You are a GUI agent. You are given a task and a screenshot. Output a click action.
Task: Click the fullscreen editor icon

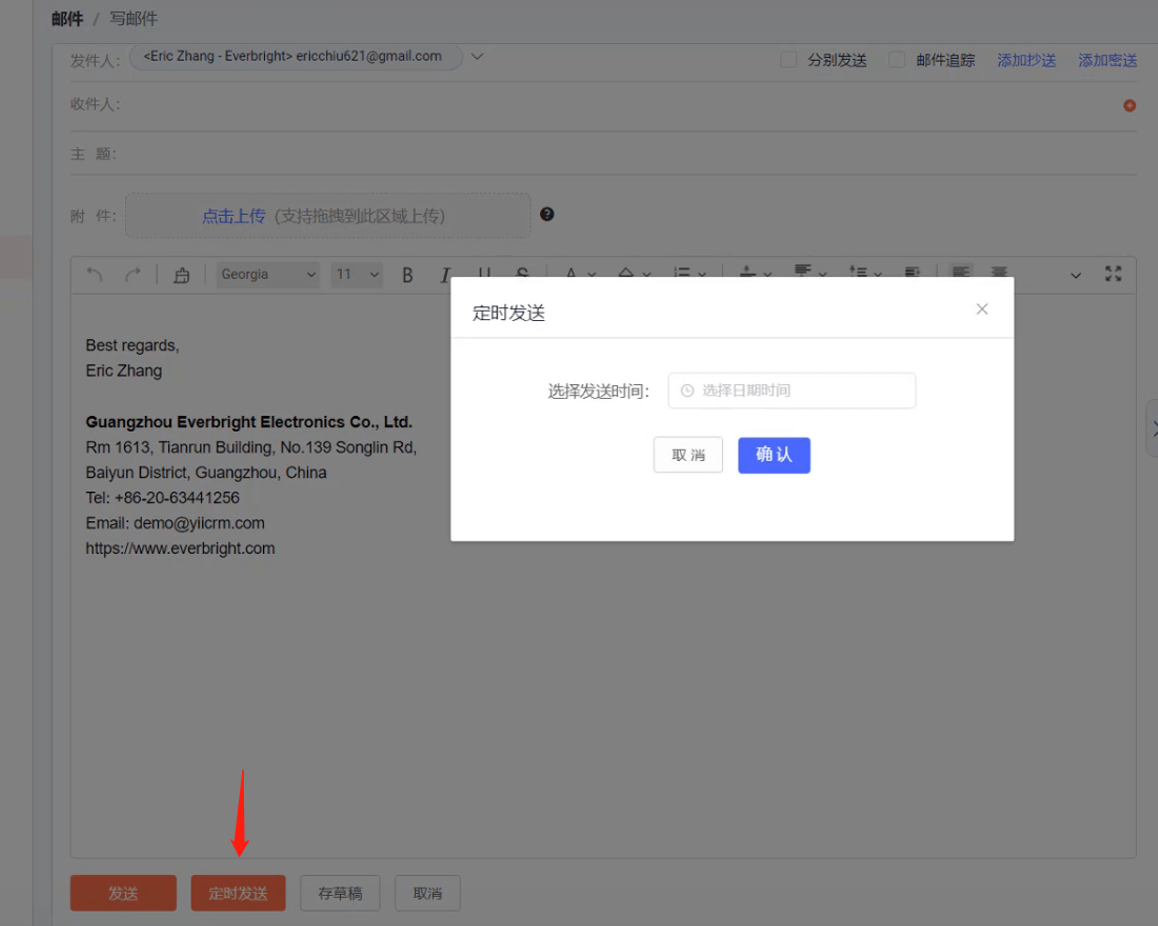pos(1113,274)
